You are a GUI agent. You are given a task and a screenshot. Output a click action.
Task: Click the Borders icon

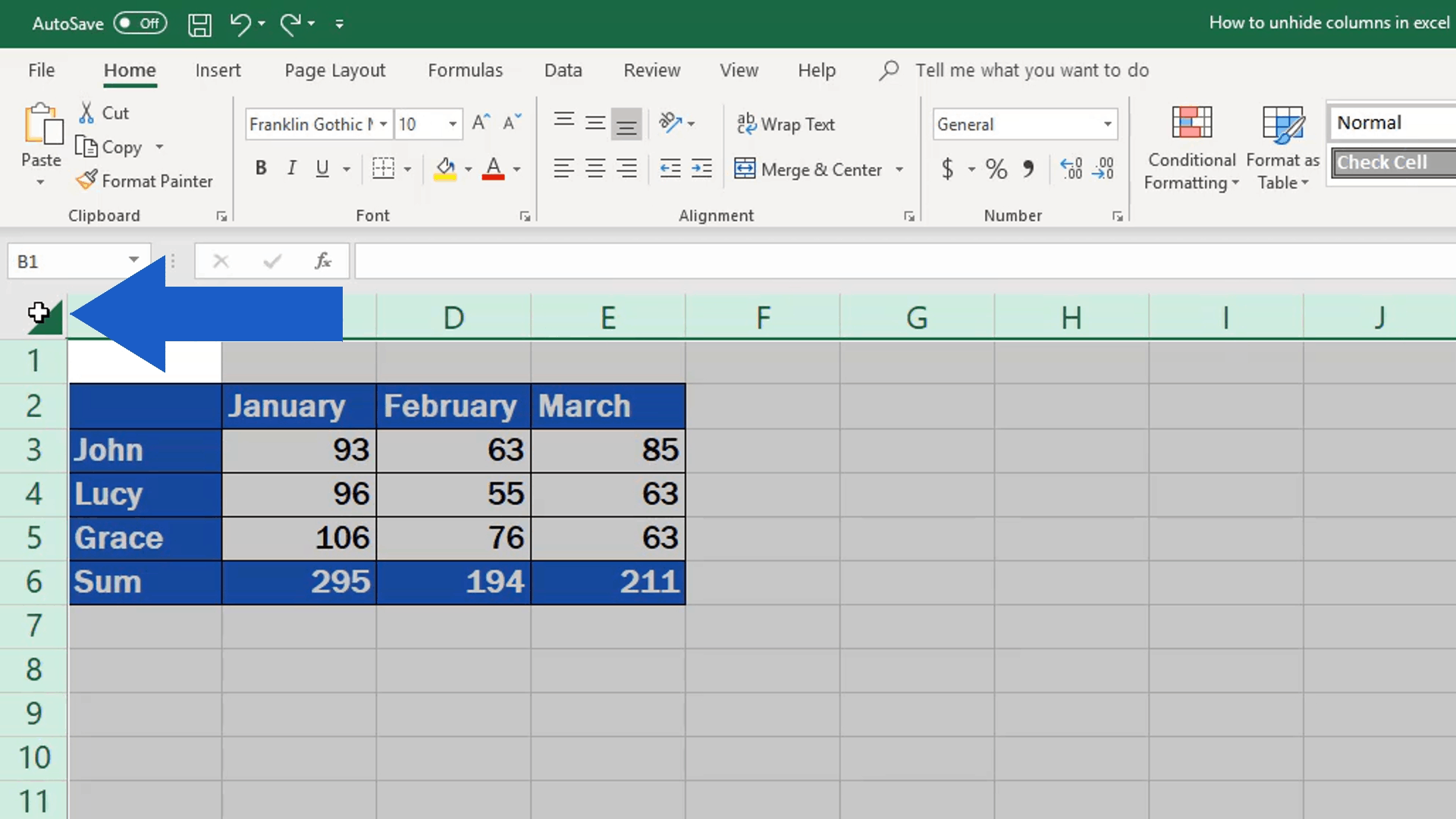pyautogui.click(x=384, y=168)
